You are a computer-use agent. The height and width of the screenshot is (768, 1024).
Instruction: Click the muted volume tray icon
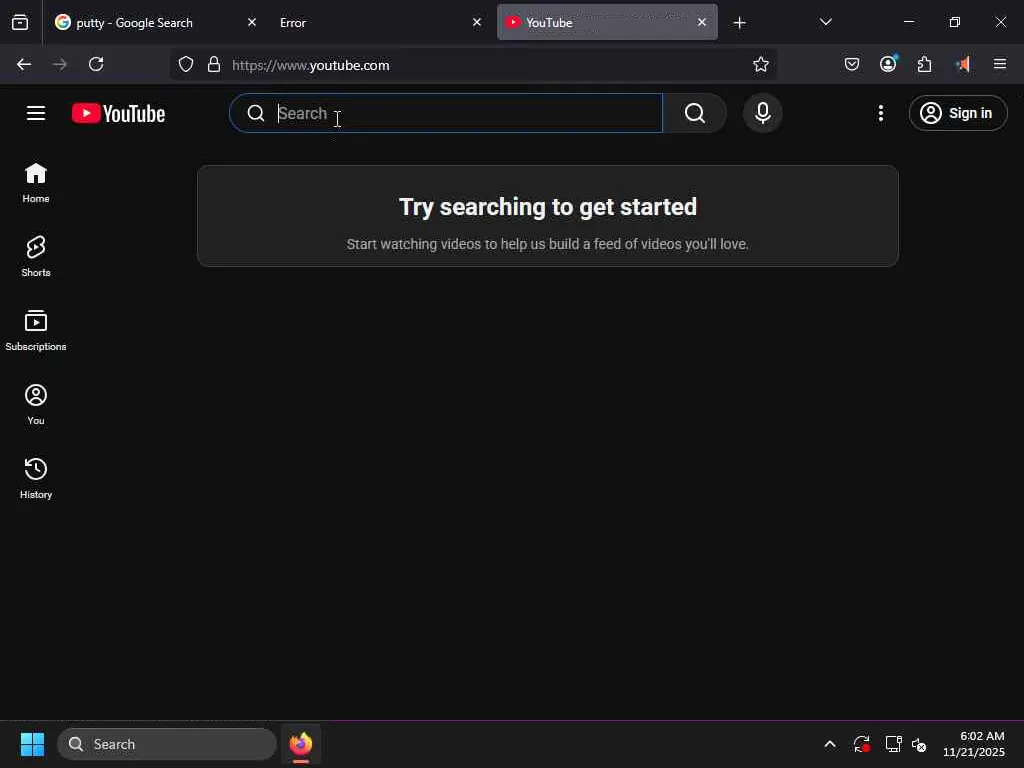click(919, 744)
